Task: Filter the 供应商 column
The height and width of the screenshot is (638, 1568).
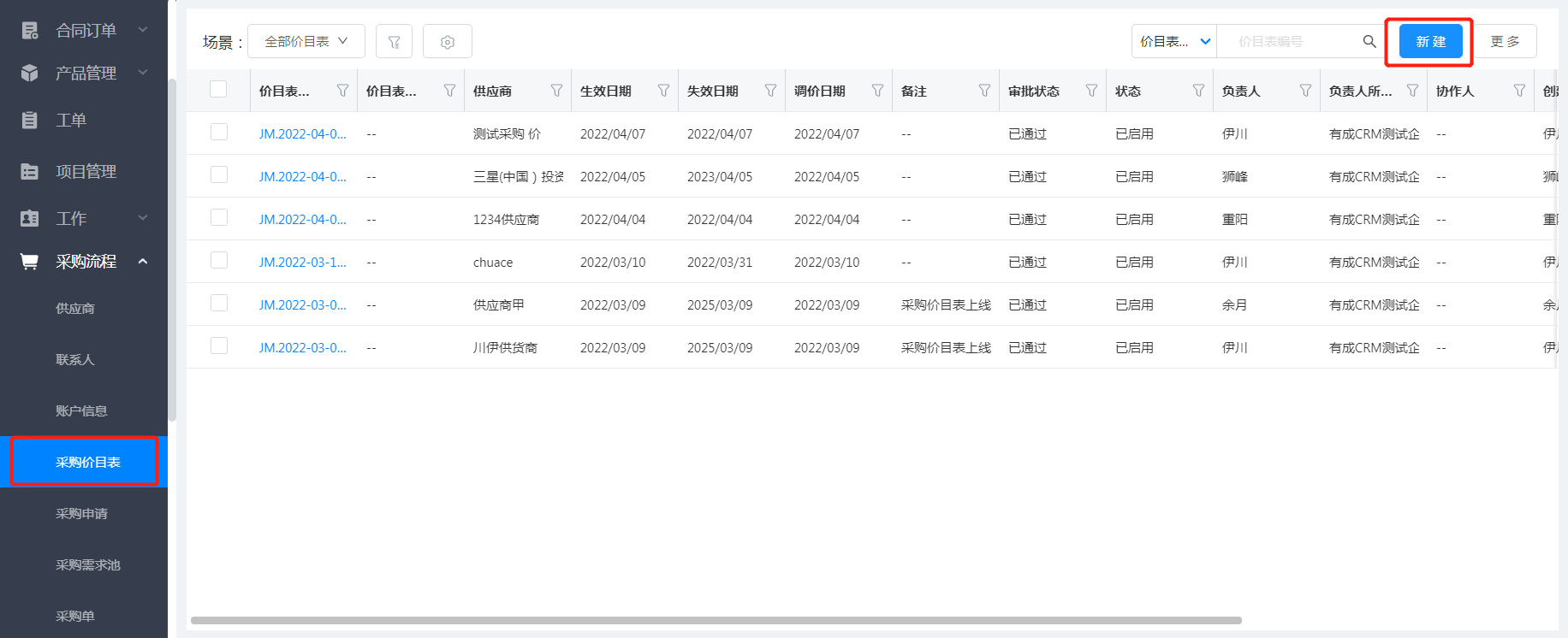Action: [556, 91]
